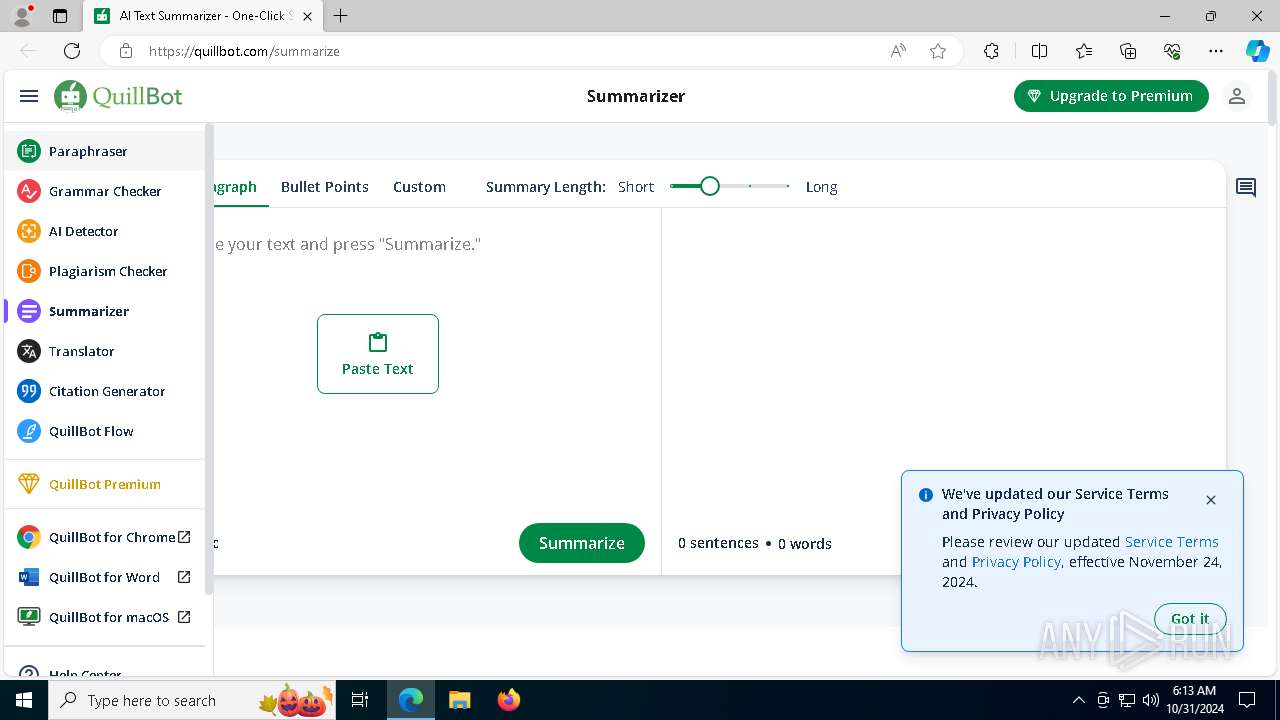This screenshot has width=1280, height=720.
Task: Click the text input placeholder area
Action: 347,244
